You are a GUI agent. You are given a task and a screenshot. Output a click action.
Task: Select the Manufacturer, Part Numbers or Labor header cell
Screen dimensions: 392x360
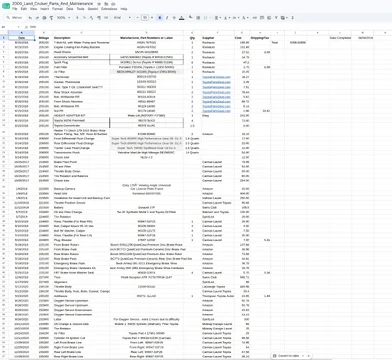(x=146, y=38)
